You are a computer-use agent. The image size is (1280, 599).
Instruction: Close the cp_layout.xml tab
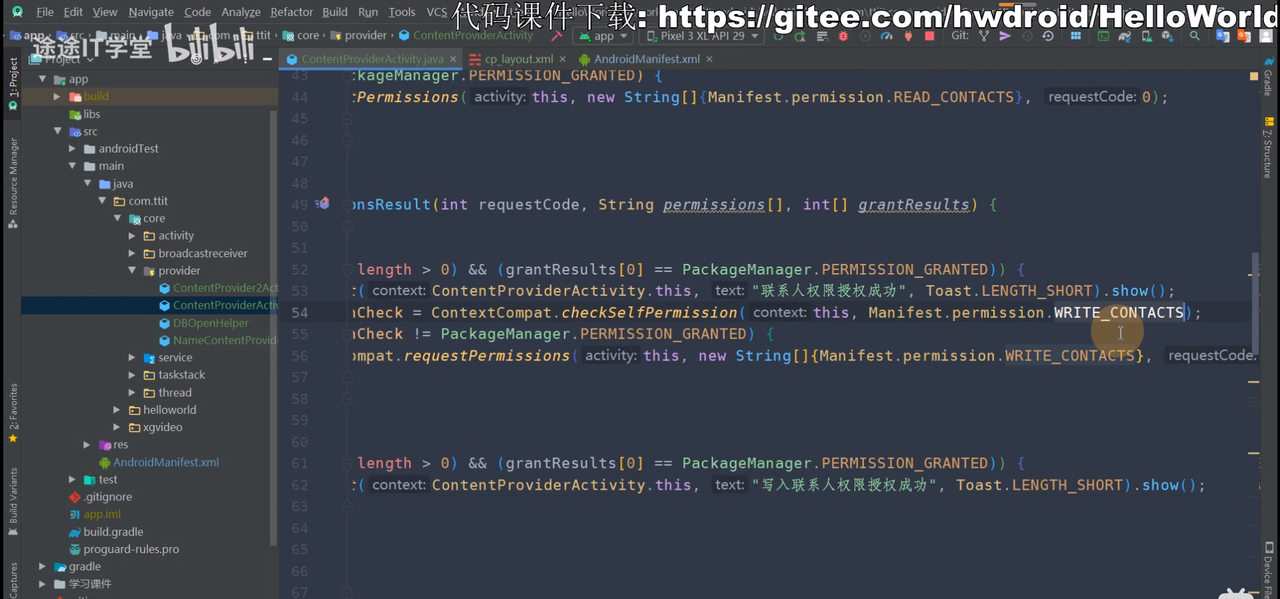pos(563,59)
